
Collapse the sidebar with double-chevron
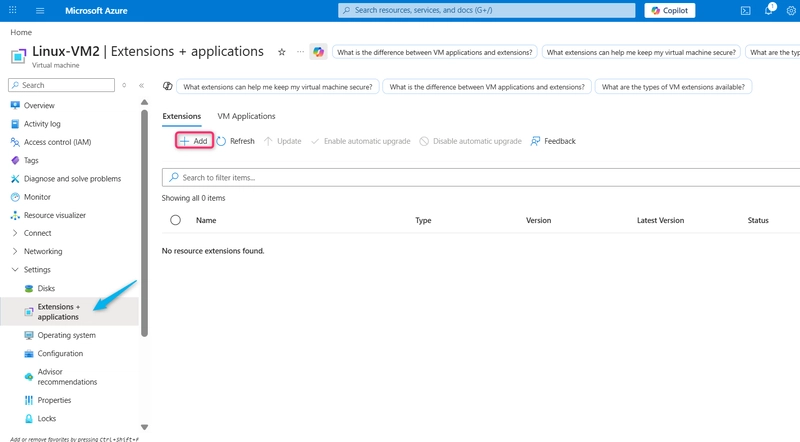[141, 85]
